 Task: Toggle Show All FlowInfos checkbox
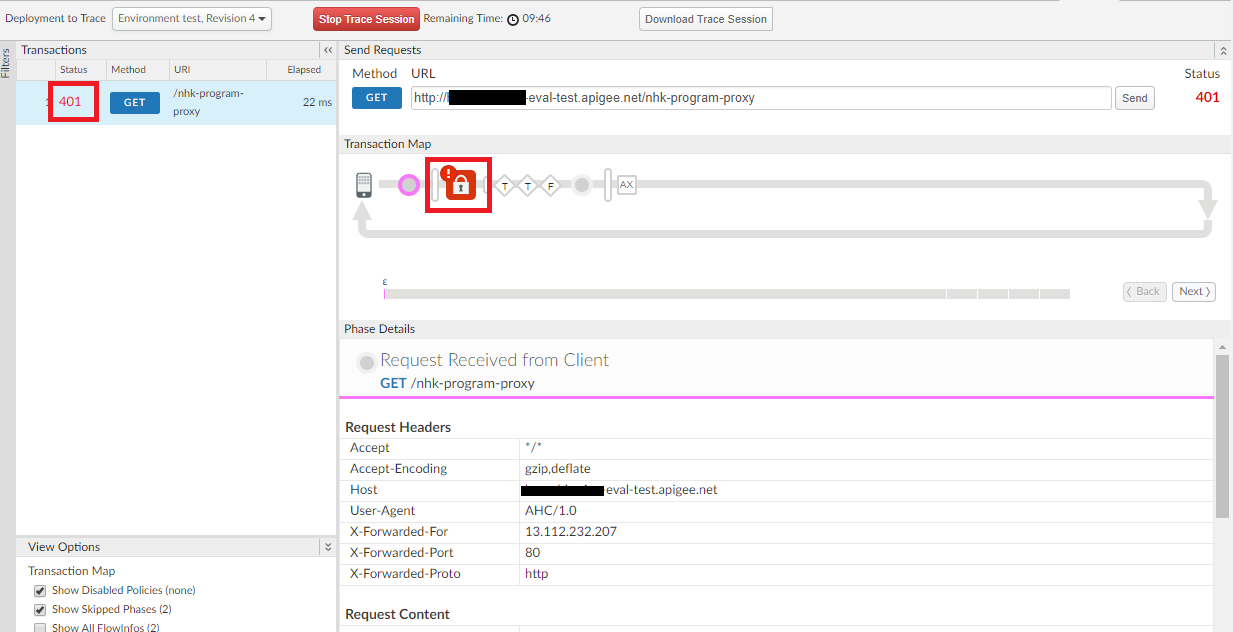coord(40,628)
